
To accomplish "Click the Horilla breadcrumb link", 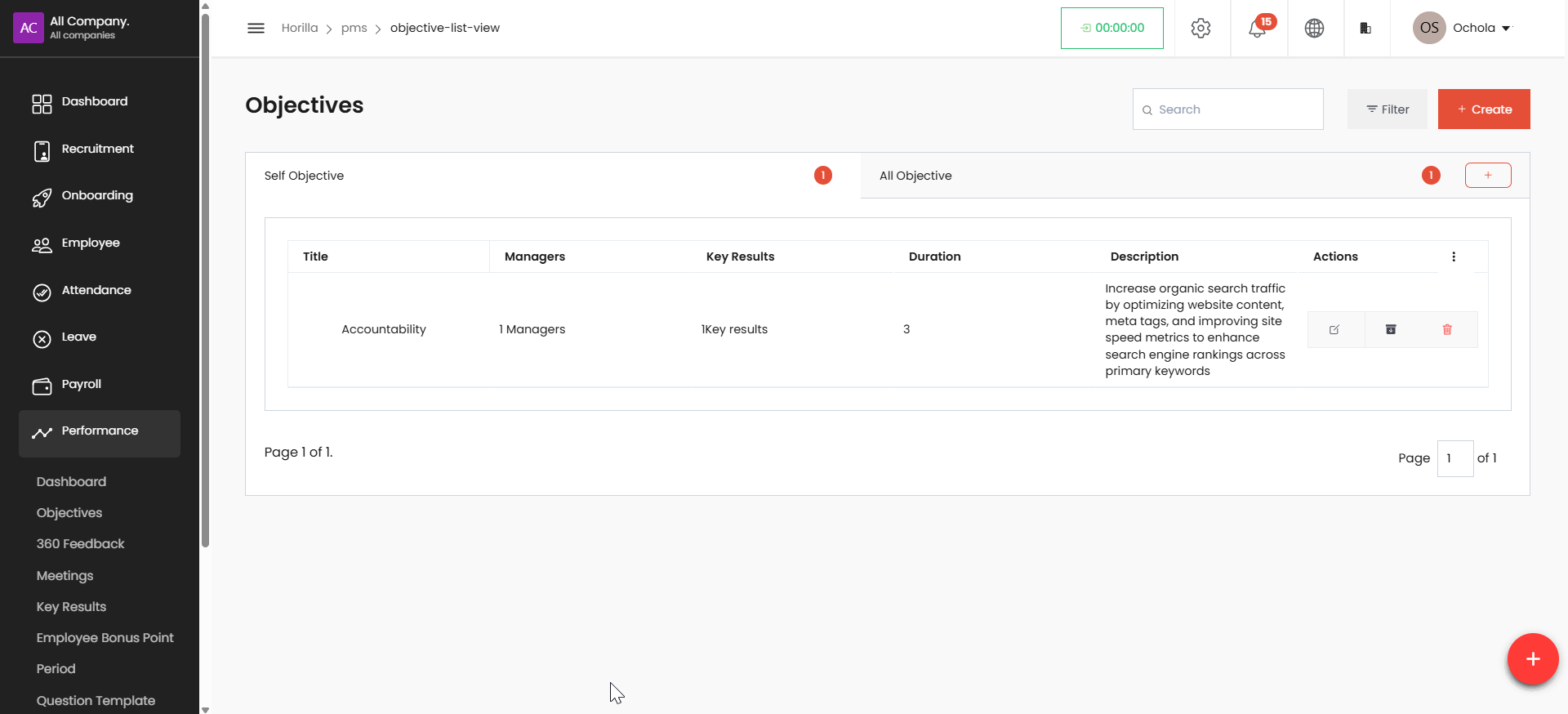I will pos(300,28).
